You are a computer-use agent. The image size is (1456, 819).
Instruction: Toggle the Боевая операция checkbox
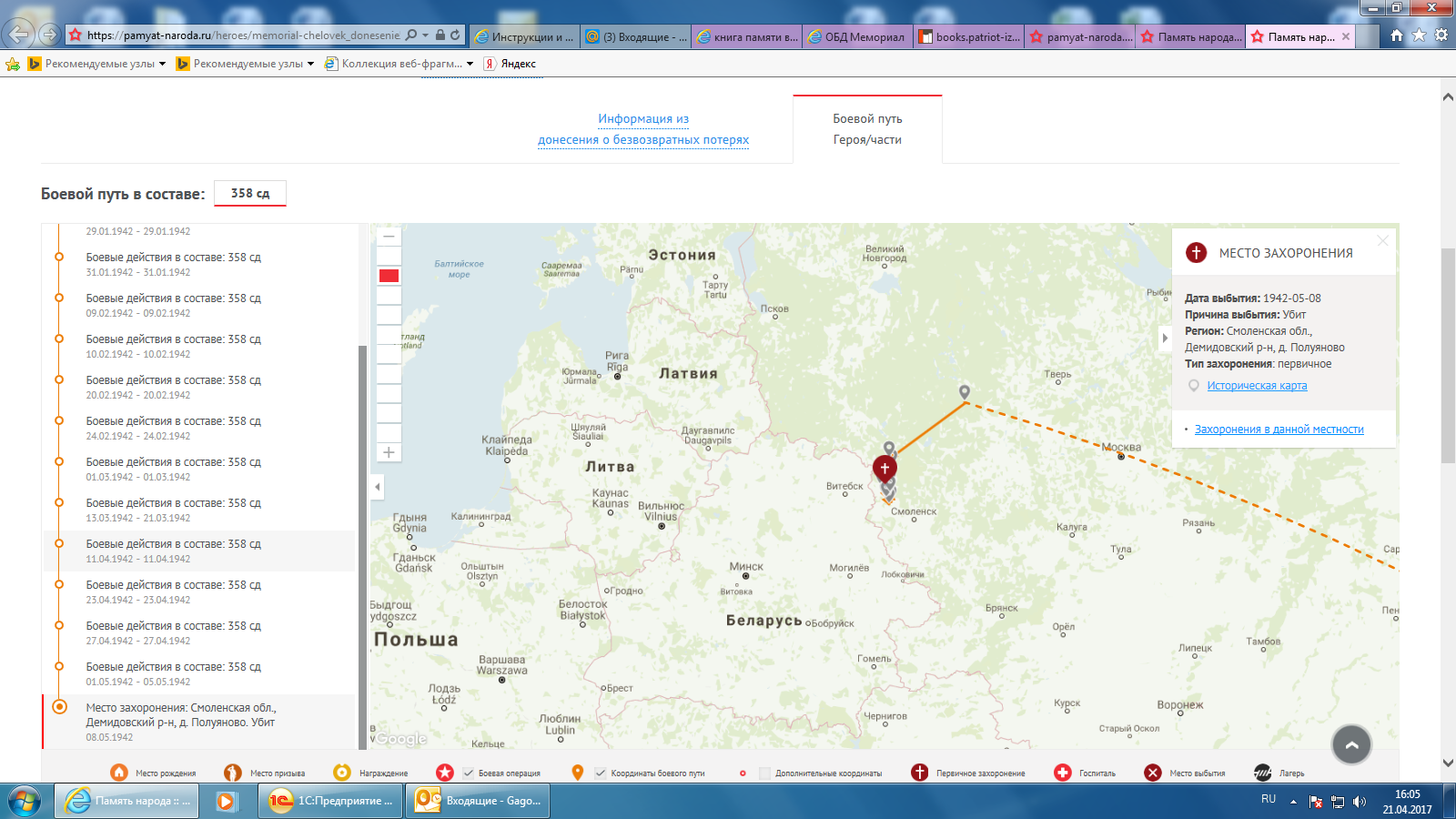click(x=469, y=773)
